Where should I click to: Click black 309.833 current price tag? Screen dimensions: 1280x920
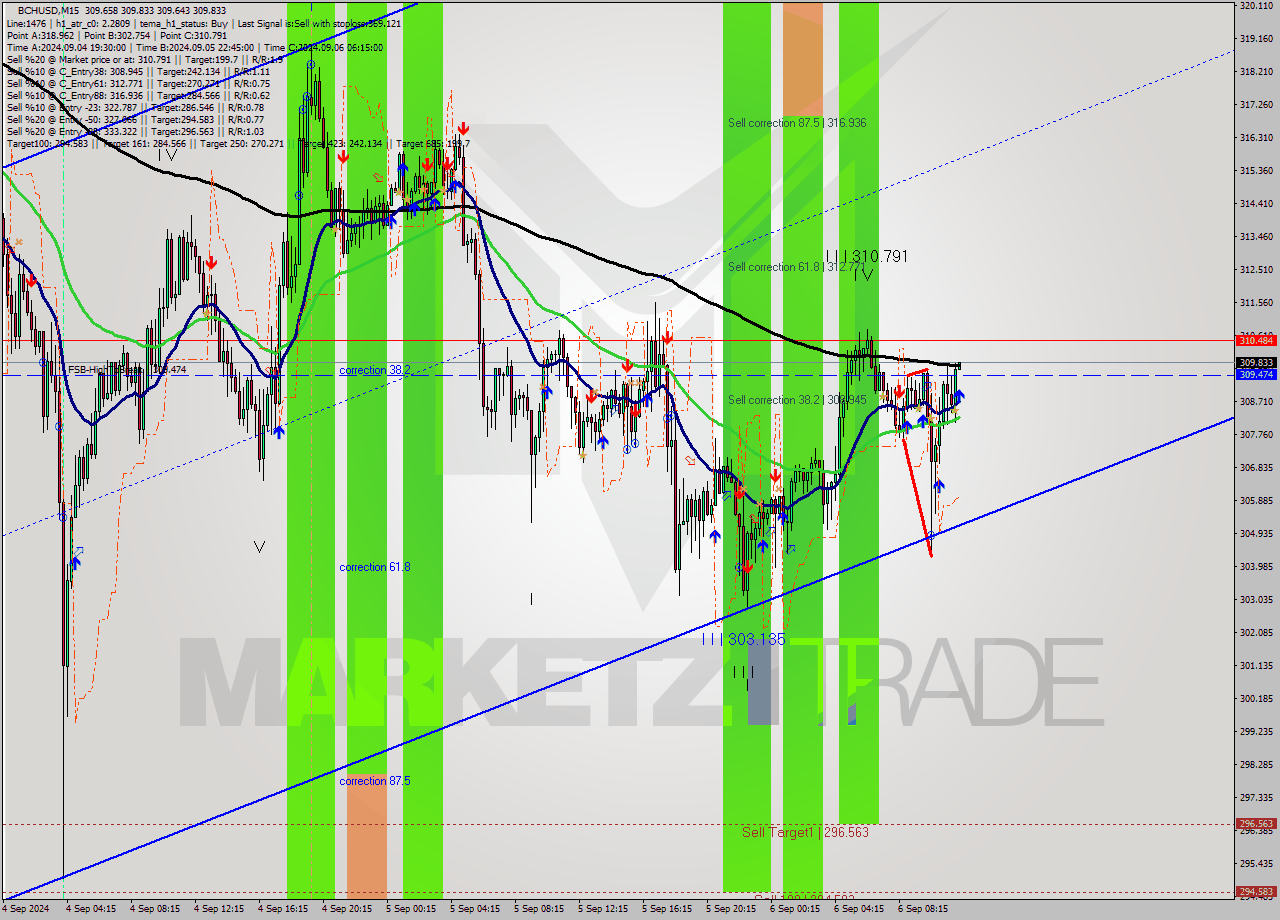click(1256, 363)
